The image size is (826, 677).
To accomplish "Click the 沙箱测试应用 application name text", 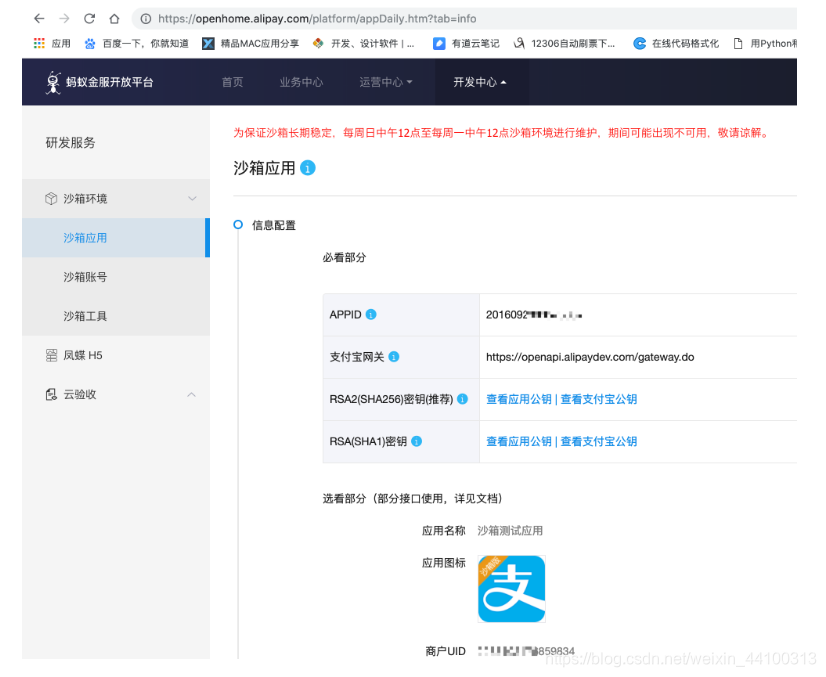I will [x=510, y=531].
